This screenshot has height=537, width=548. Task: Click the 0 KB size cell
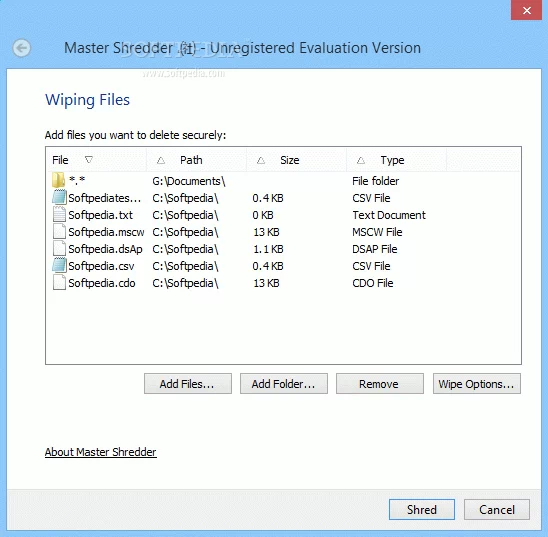(x=263, y=215)
